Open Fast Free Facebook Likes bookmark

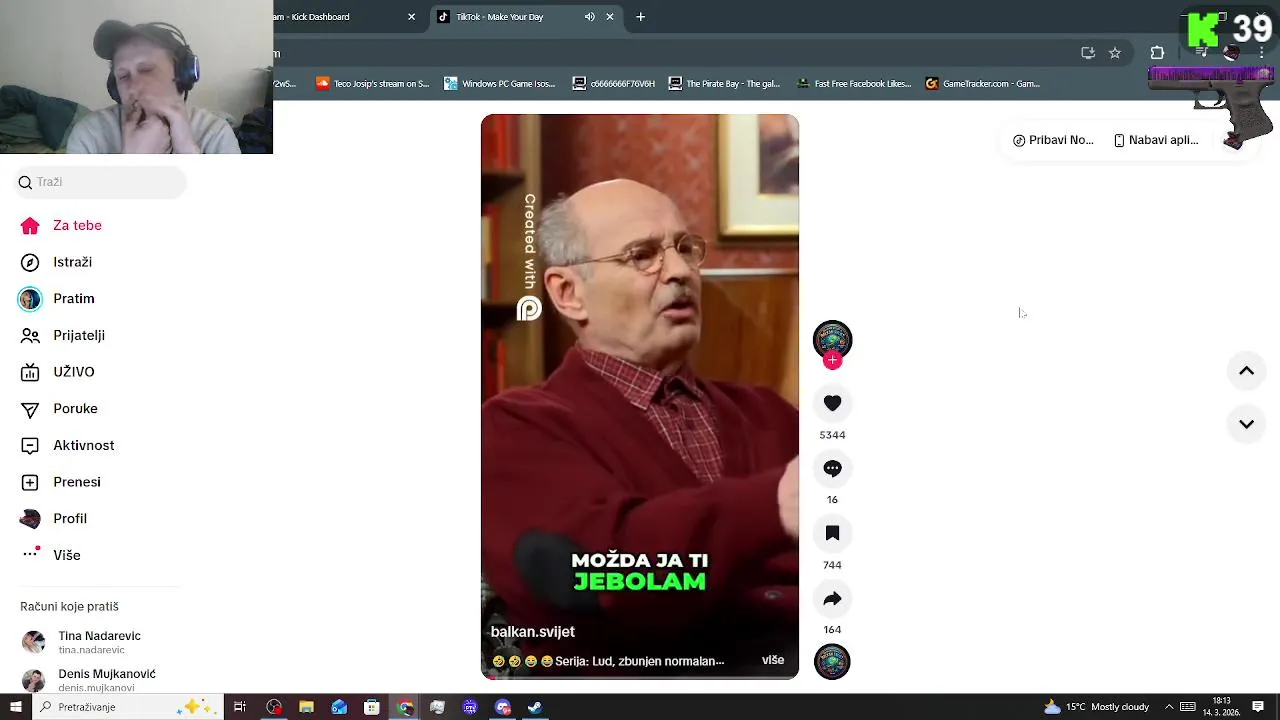854,84
